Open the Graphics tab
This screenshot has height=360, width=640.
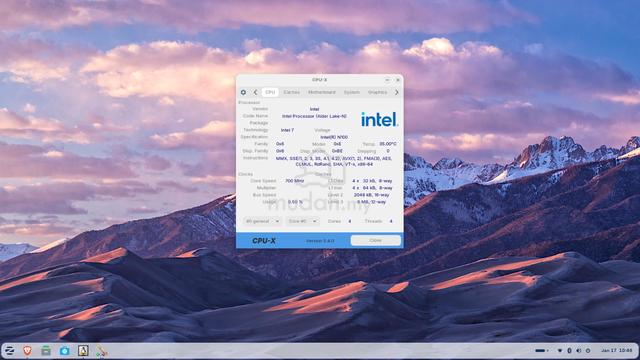(x=378, y=92)
